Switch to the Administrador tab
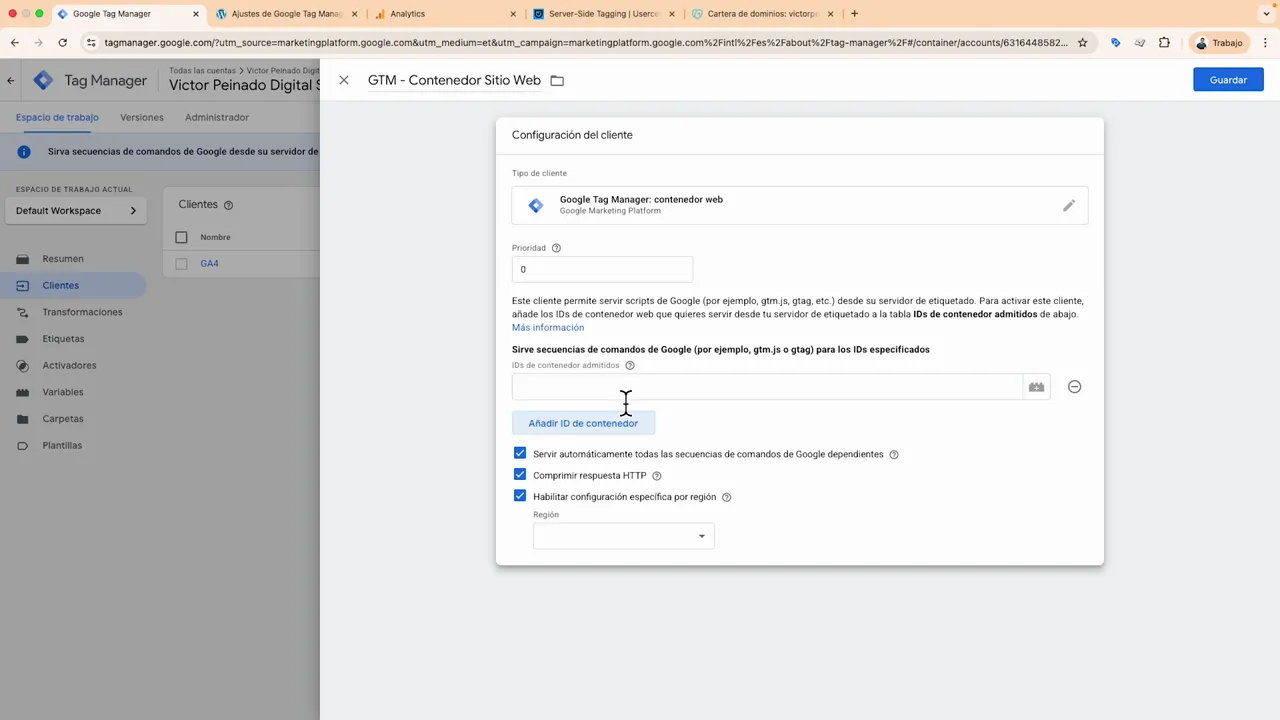1280x720 pixels. [216, 117]
